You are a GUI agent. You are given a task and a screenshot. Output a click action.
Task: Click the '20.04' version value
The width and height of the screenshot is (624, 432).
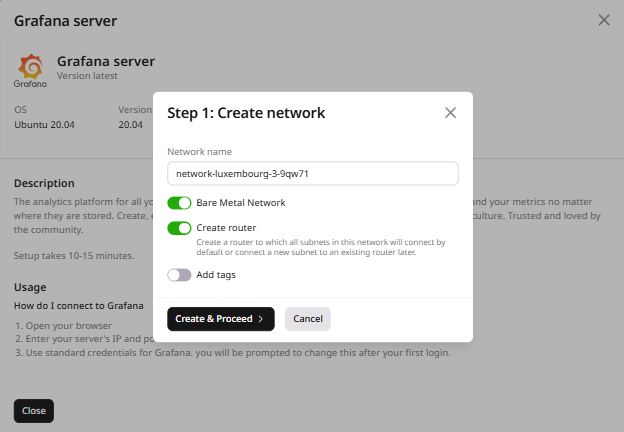[x=130, y=125]
